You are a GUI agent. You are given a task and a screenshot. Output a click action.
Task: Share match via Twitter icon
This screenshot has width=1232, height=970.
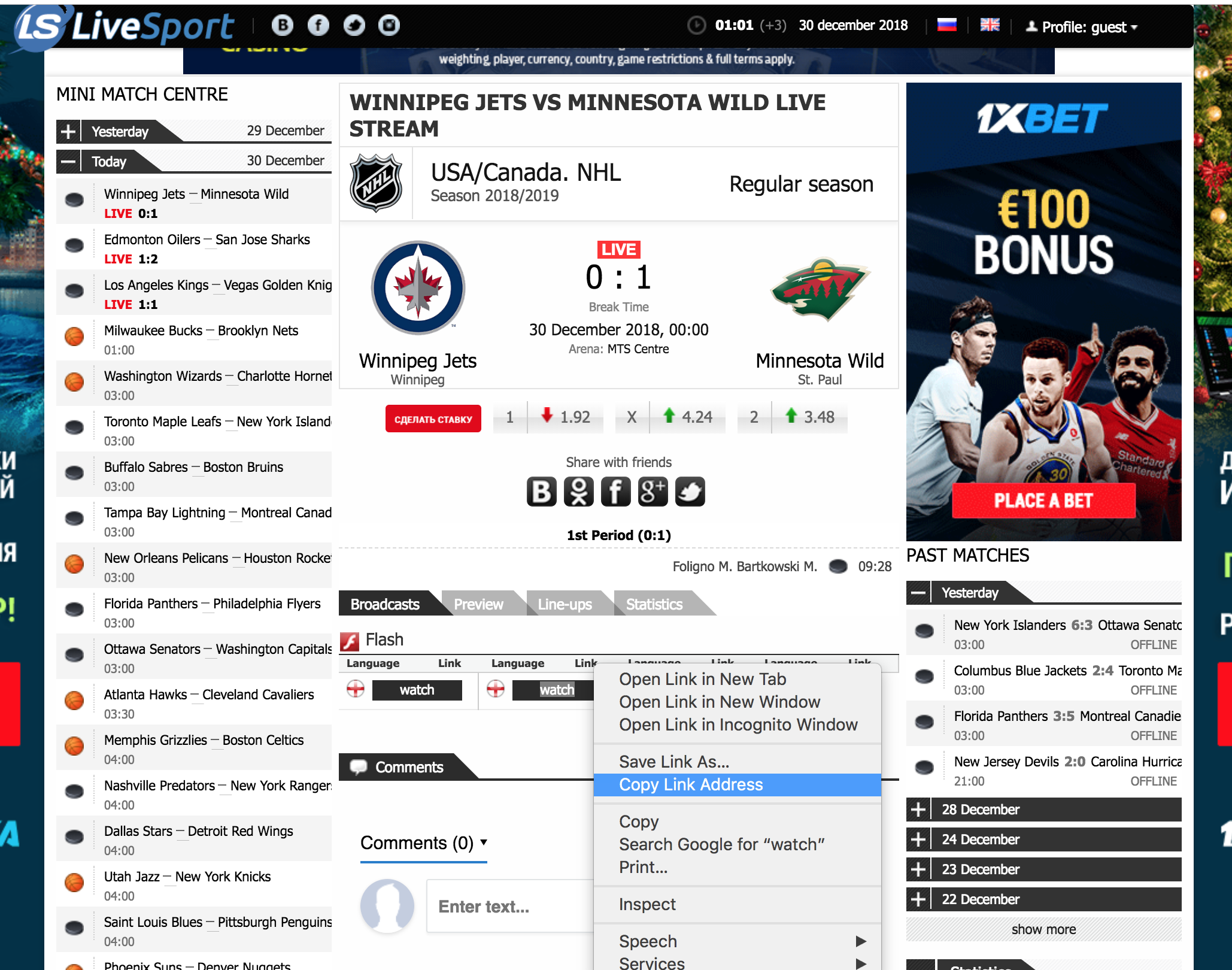click(x=690, y=492)
